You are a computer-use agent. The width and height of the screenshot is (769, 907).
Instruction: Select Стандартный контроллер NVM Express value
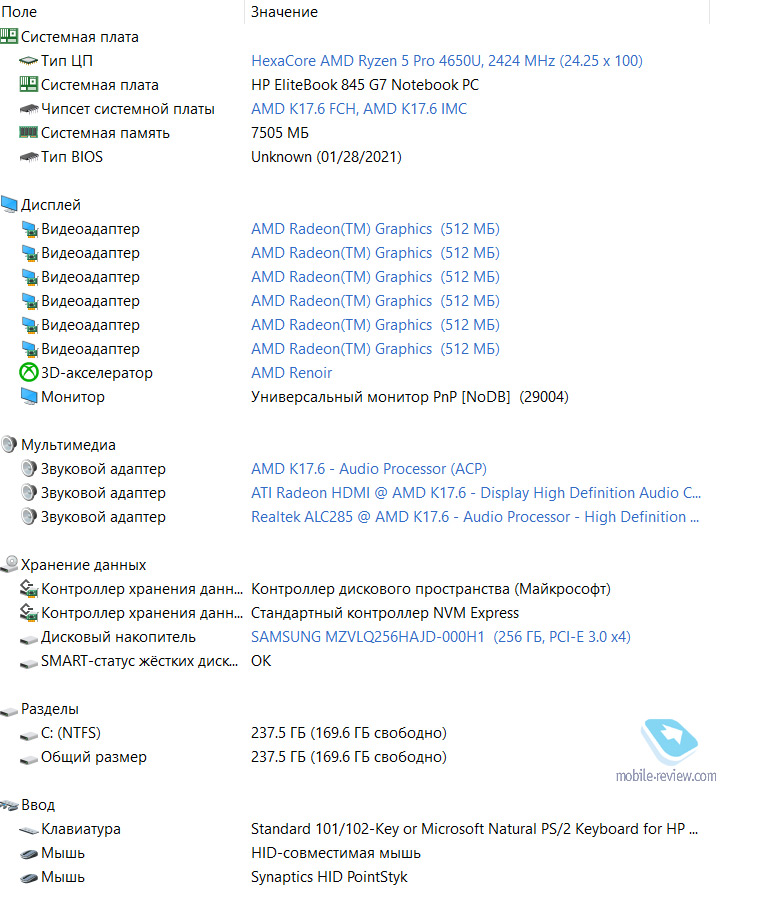click(385, 613)
